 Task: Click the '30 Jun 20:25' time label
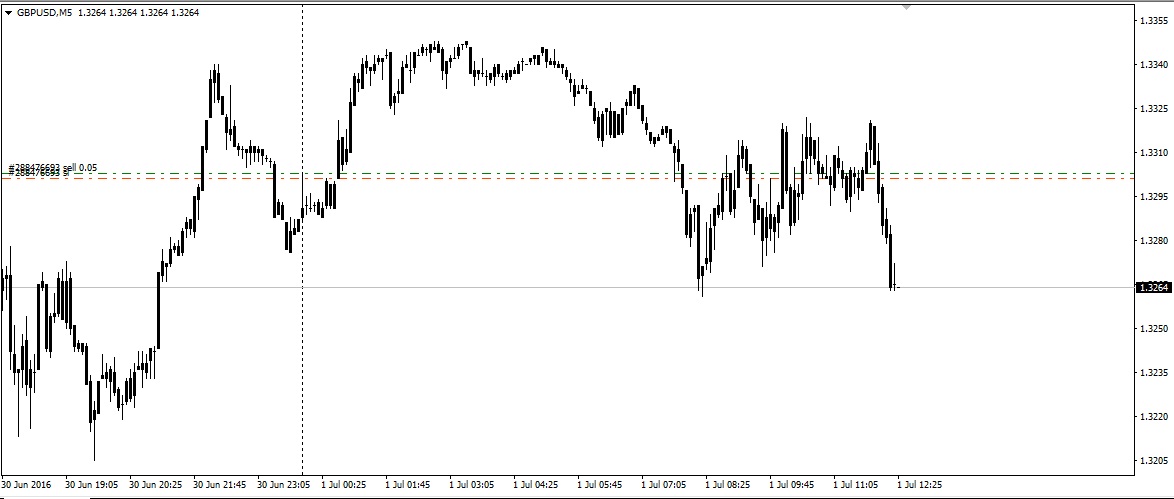tap(156, 485)
